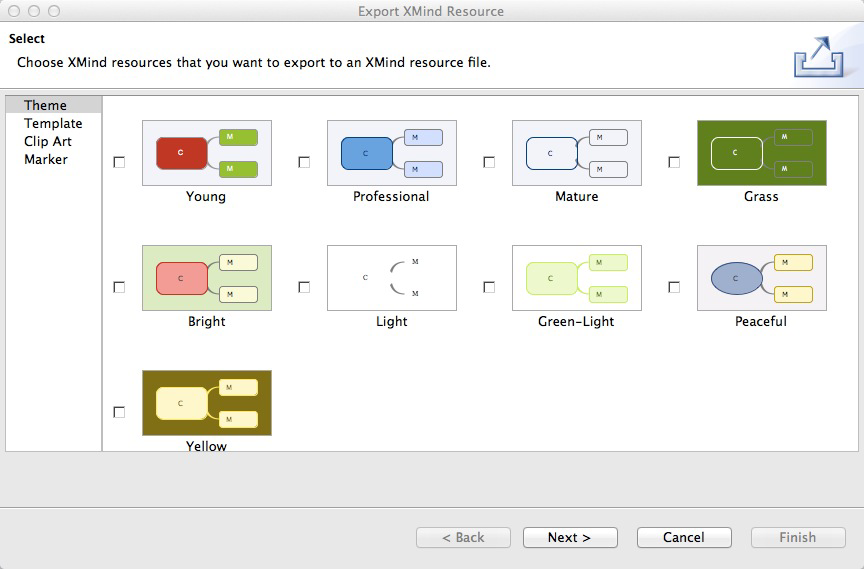Screen dimensions: 864x569
Task: Click the 'Professional' theme label
Action: [x=391, y=197]
